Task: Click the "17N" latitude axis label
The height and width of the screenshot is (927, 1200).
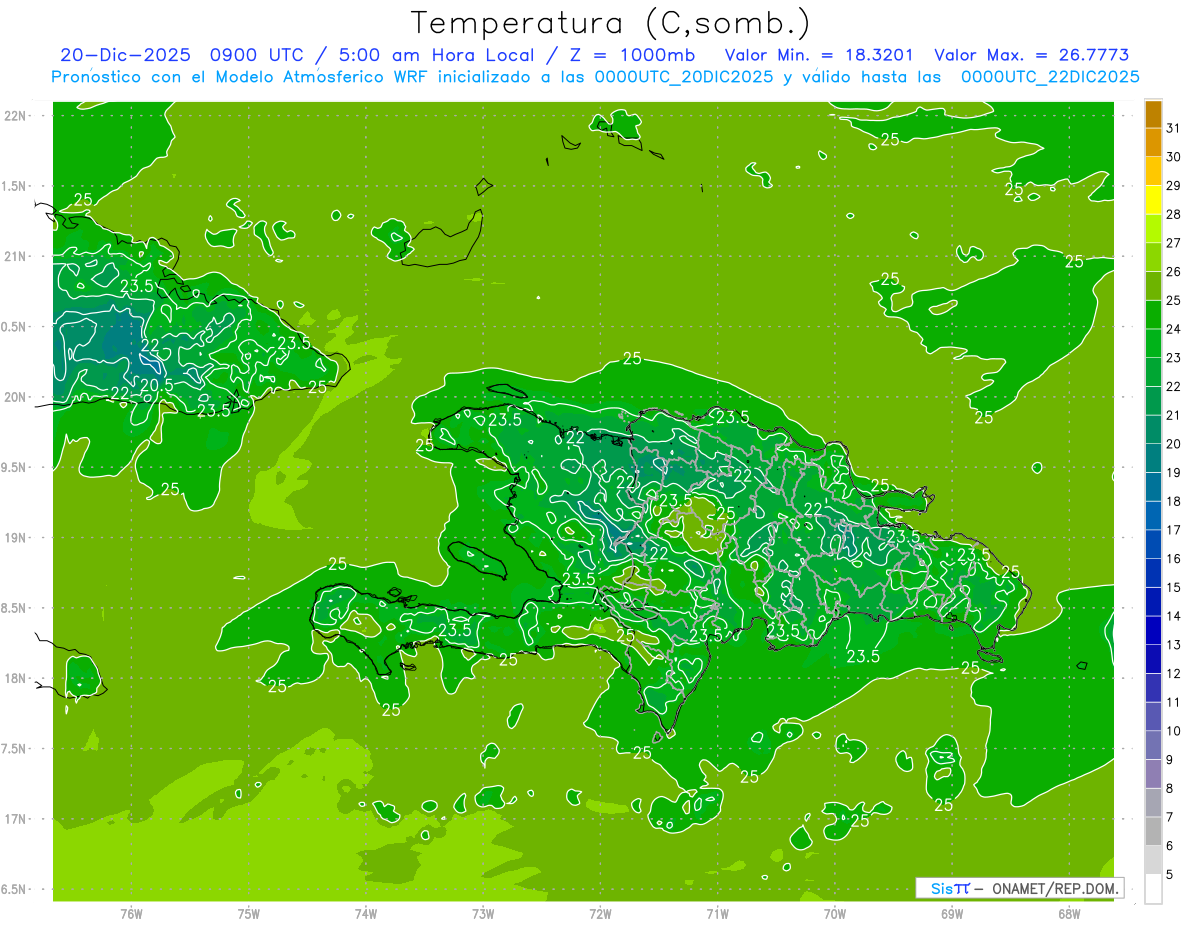Action: click(15, 819)
